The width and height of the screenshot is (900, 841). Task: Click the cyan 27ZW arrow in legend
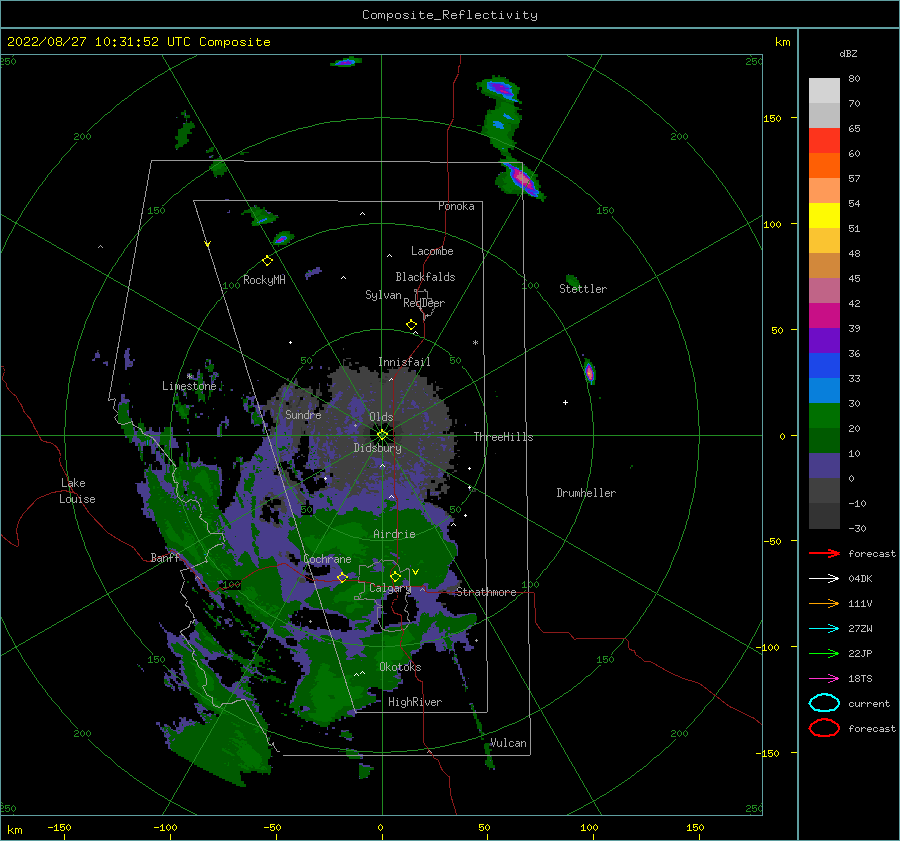click(824, 629)
